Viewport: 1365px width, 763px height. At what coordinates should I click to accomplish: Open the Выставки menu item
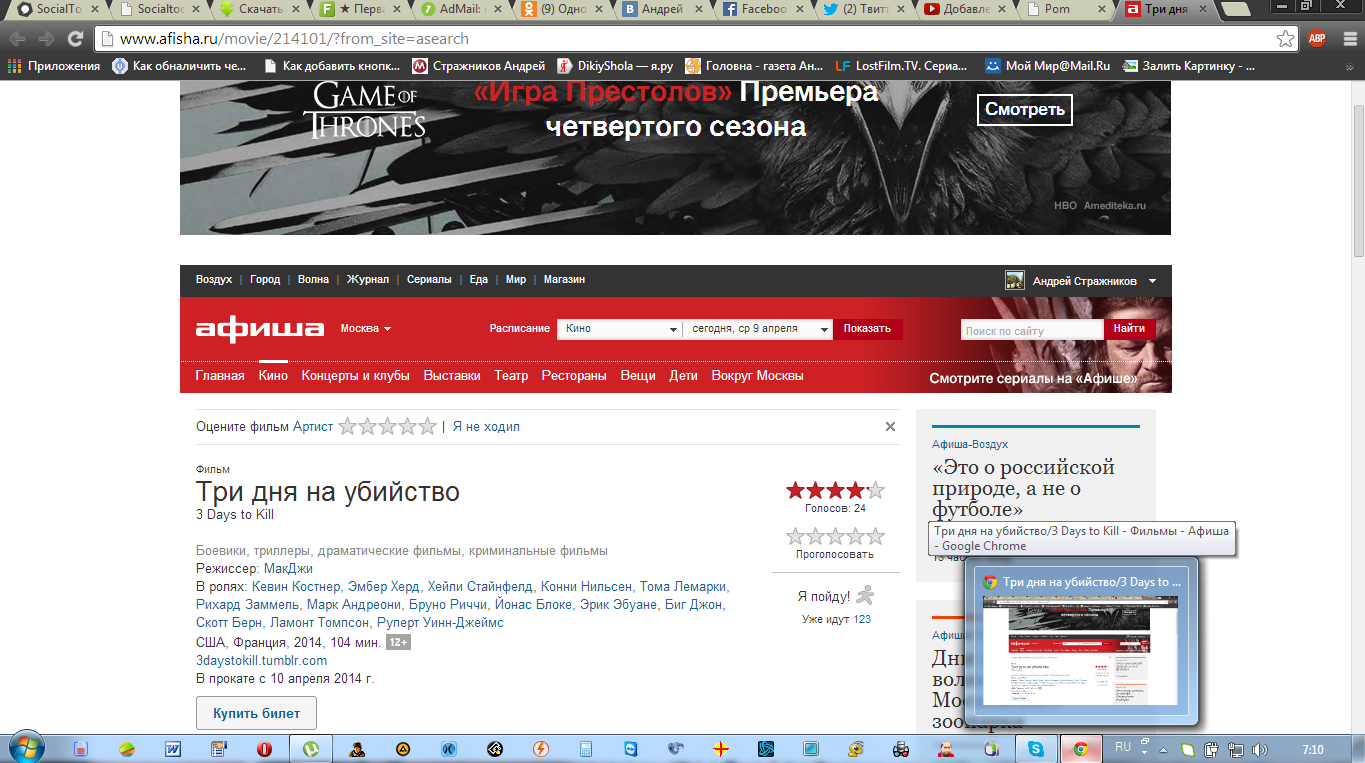452,376
